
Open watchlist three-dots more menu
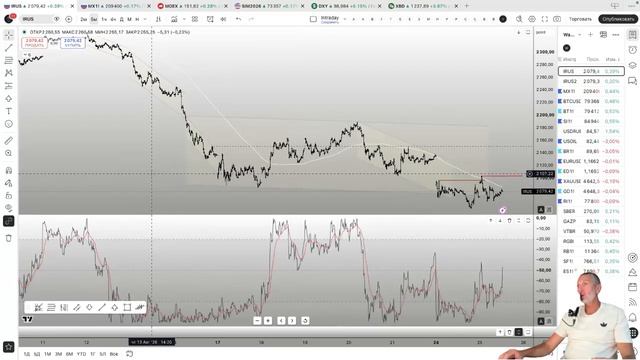point(616,35)
